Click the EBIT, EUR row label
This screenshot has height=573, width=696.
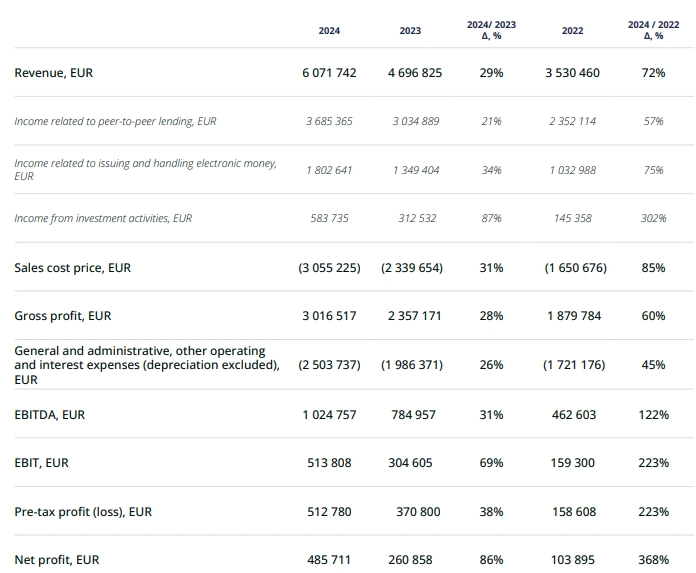pyautogui.click(x=42, y=463)
